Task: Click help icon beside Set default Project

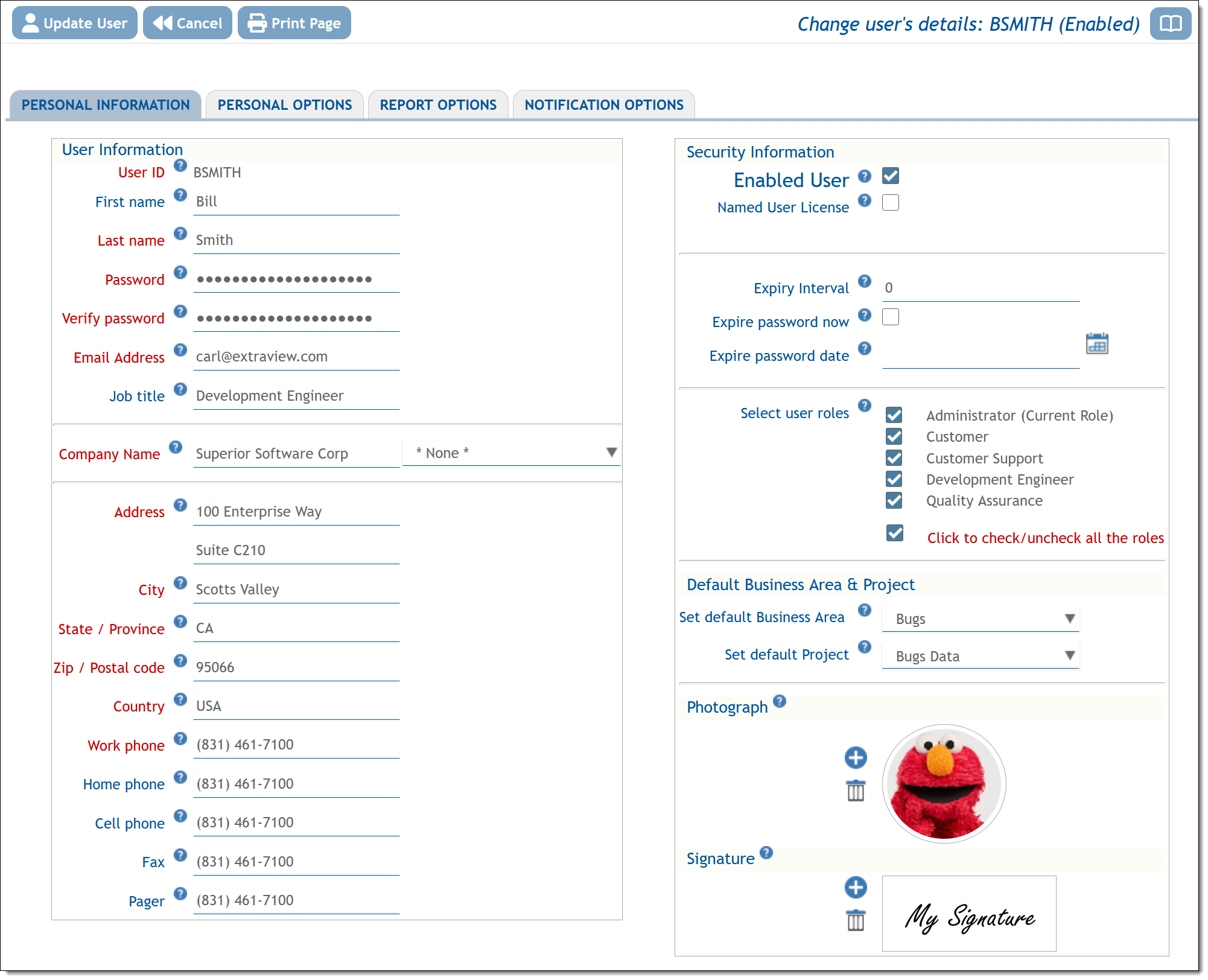Action: [865, 647]
